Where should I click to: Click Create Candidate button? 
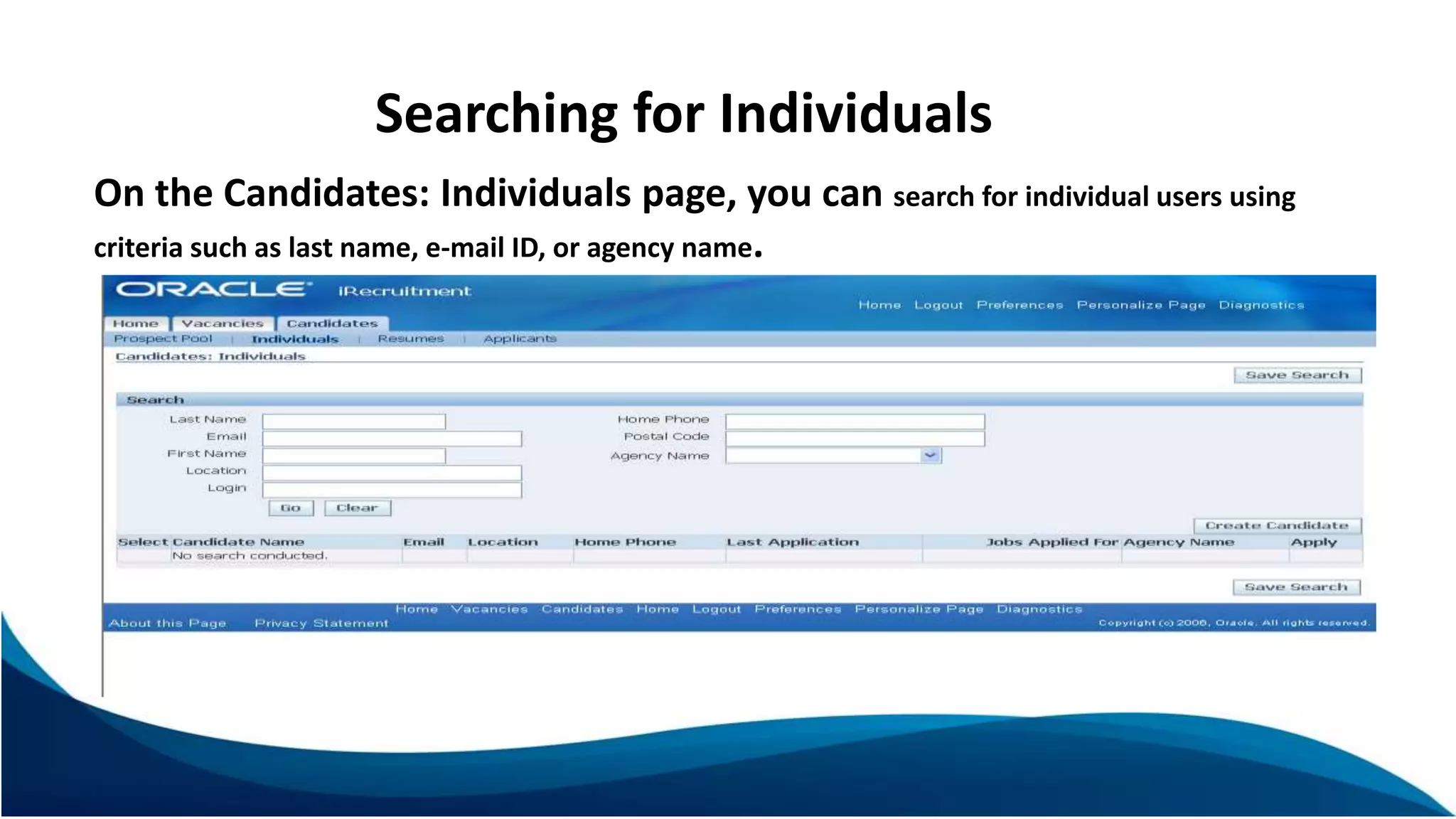[1277, 526]
